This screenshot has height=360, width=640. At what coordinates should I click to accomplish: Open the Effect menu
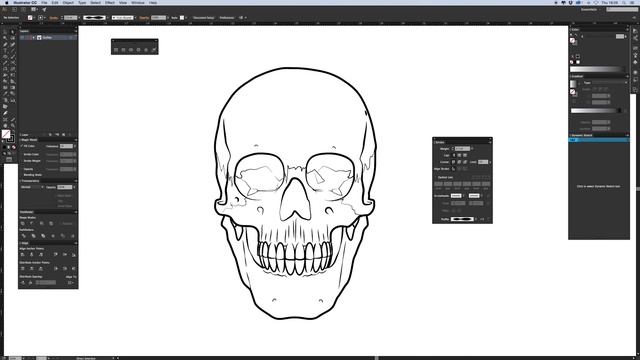pyautogui.click(x=110, y=2)
